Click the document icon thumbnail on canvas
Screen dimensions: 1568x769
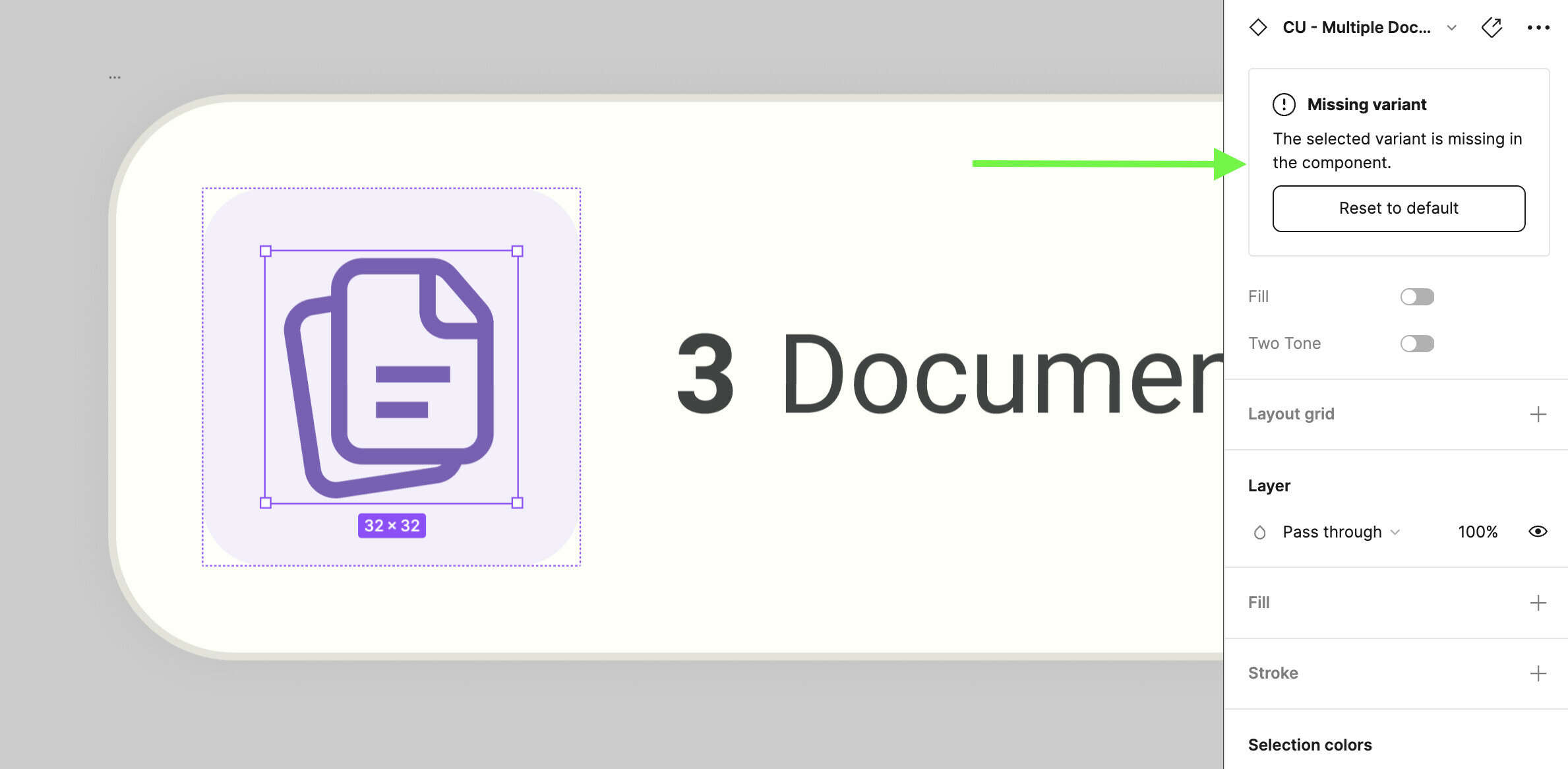pyautogui.click(x=391, y=375)
